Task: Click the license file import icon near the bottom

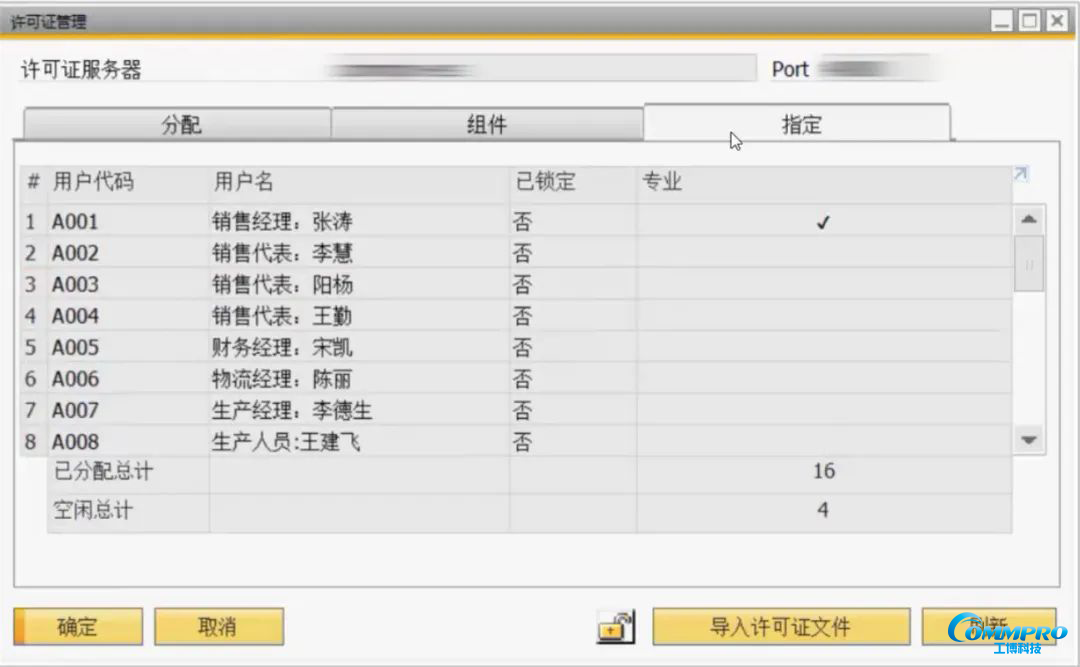Action: pyautogui.click(x=615, y=626)
